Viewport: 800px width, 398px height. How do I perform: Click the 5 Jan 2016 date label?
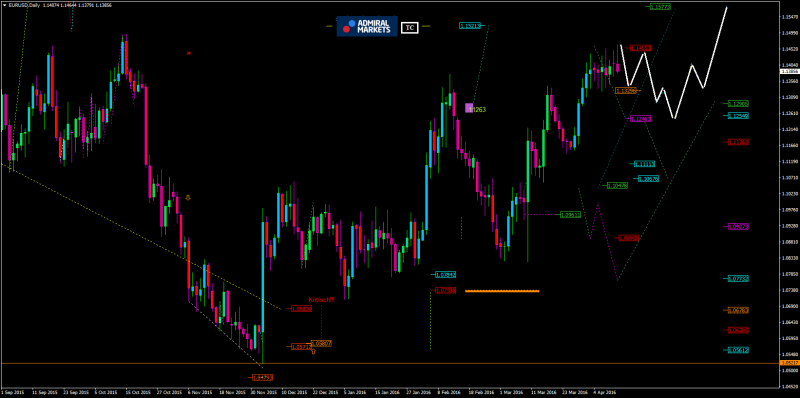354,393
